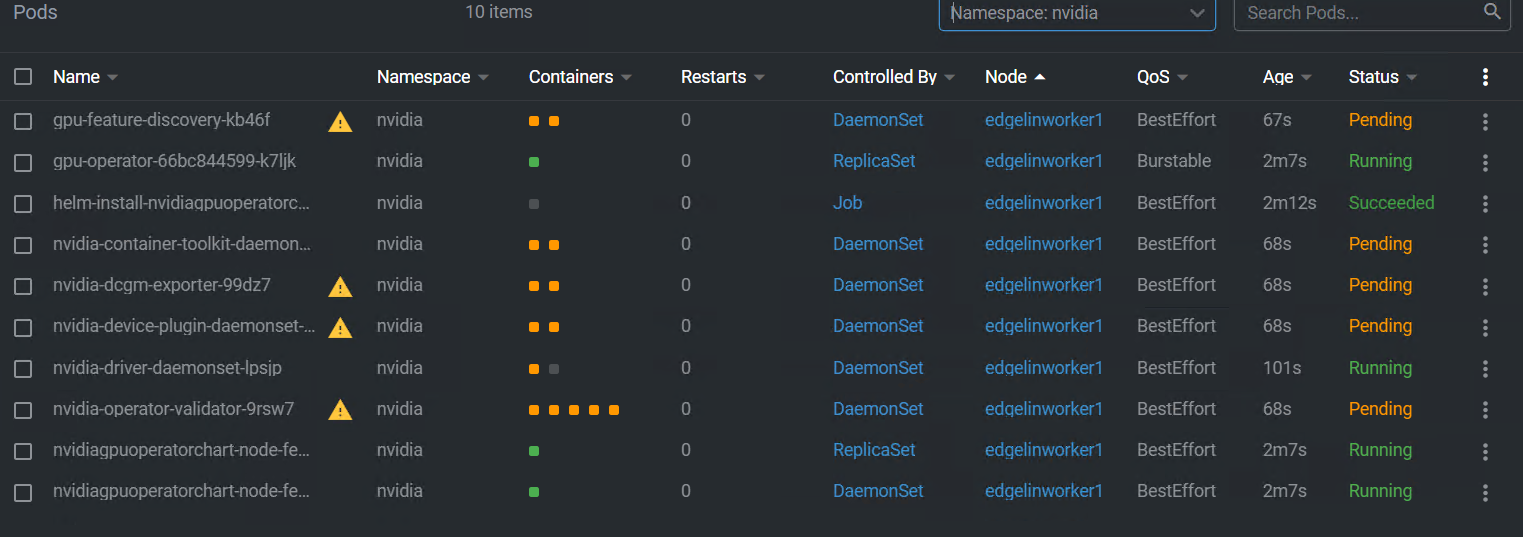Image resolution: width=1523 pixels, height=537 pixels.
Task: Open actions menu for nvidia-driver-daemonset-lpsjp
Action: point(1485,368)
